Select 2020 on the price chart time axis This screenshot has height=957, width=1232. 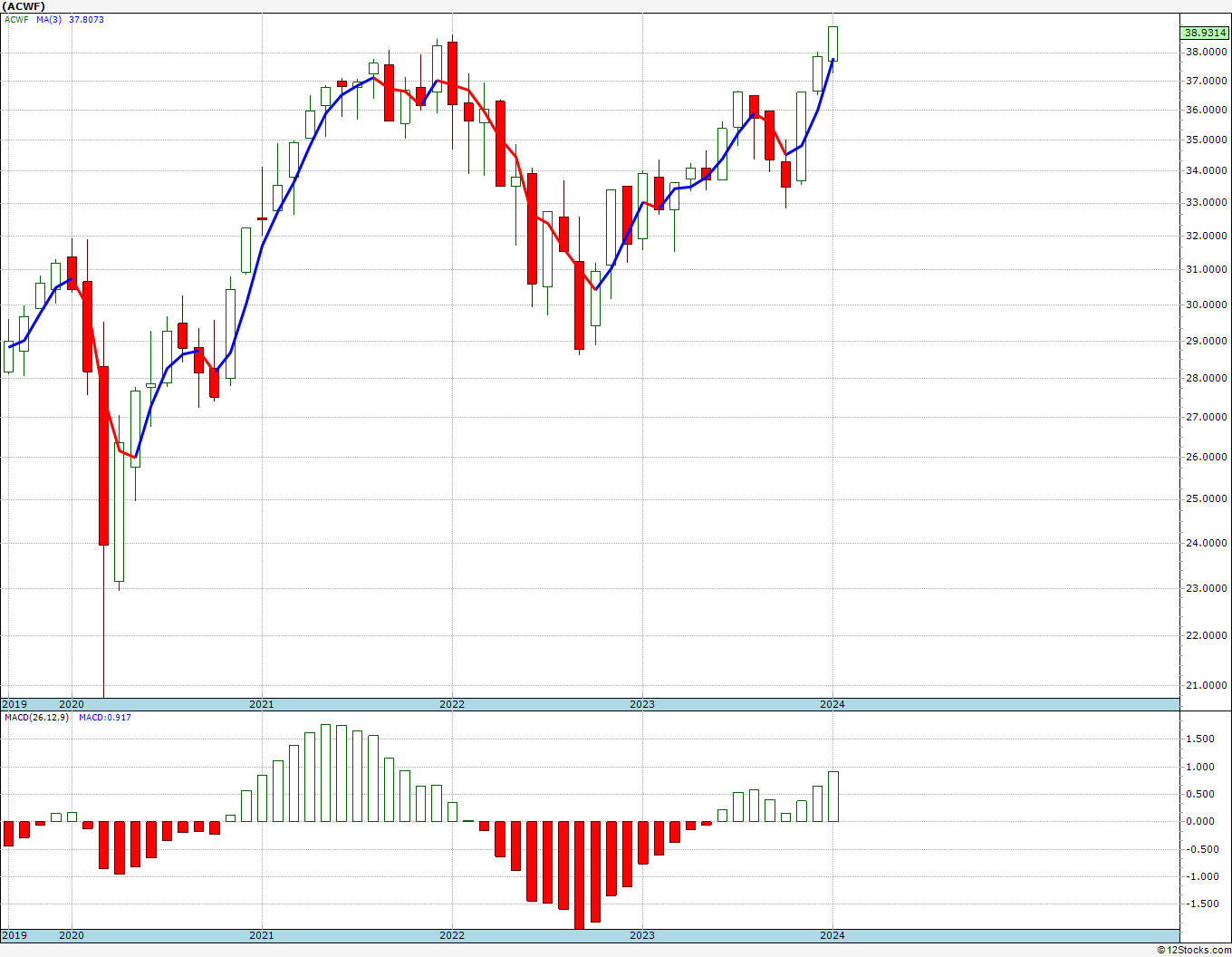(72, 704)
